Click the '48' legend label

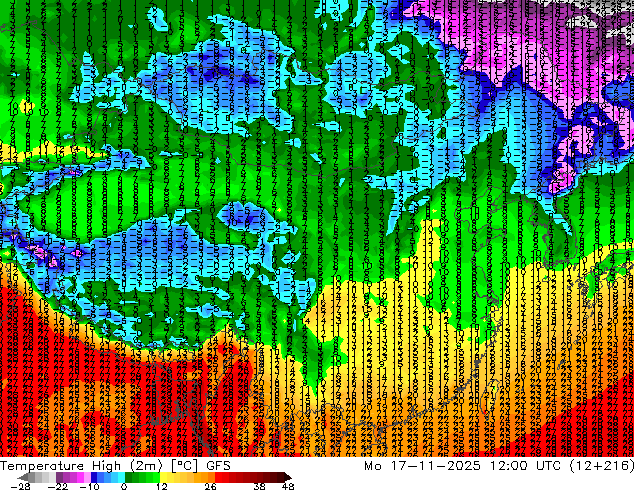(x=288, y=486)
